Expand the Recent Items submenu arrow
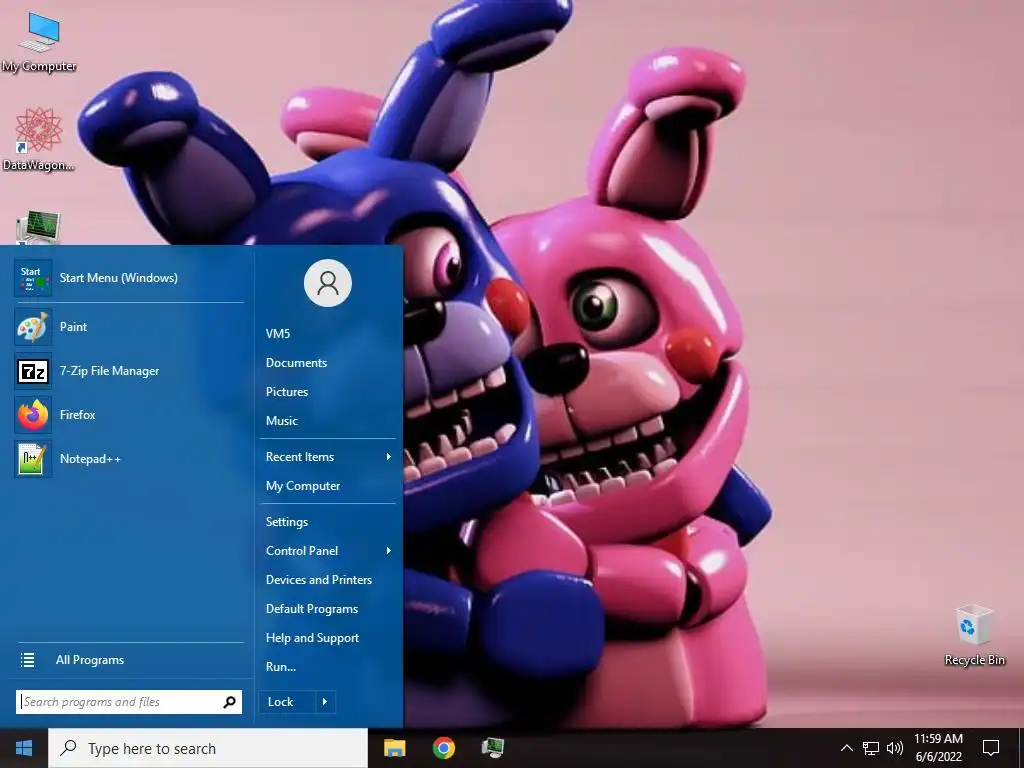 point(389,456)
